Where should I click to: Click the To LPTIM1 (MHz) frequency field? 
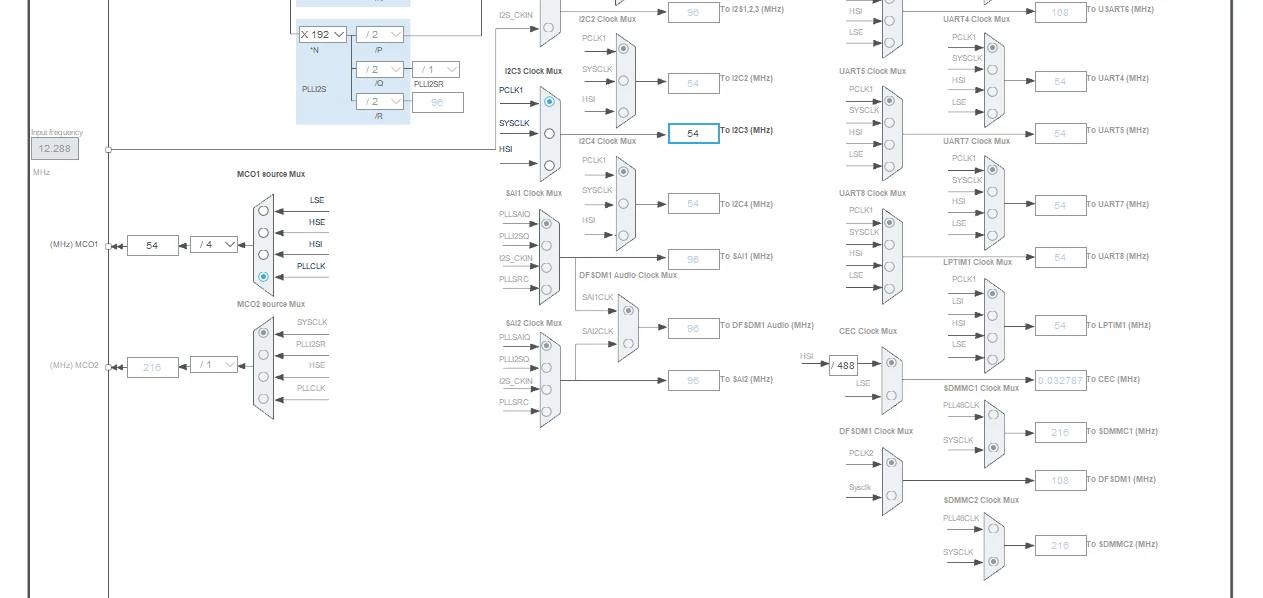(x=1061, y=325)
